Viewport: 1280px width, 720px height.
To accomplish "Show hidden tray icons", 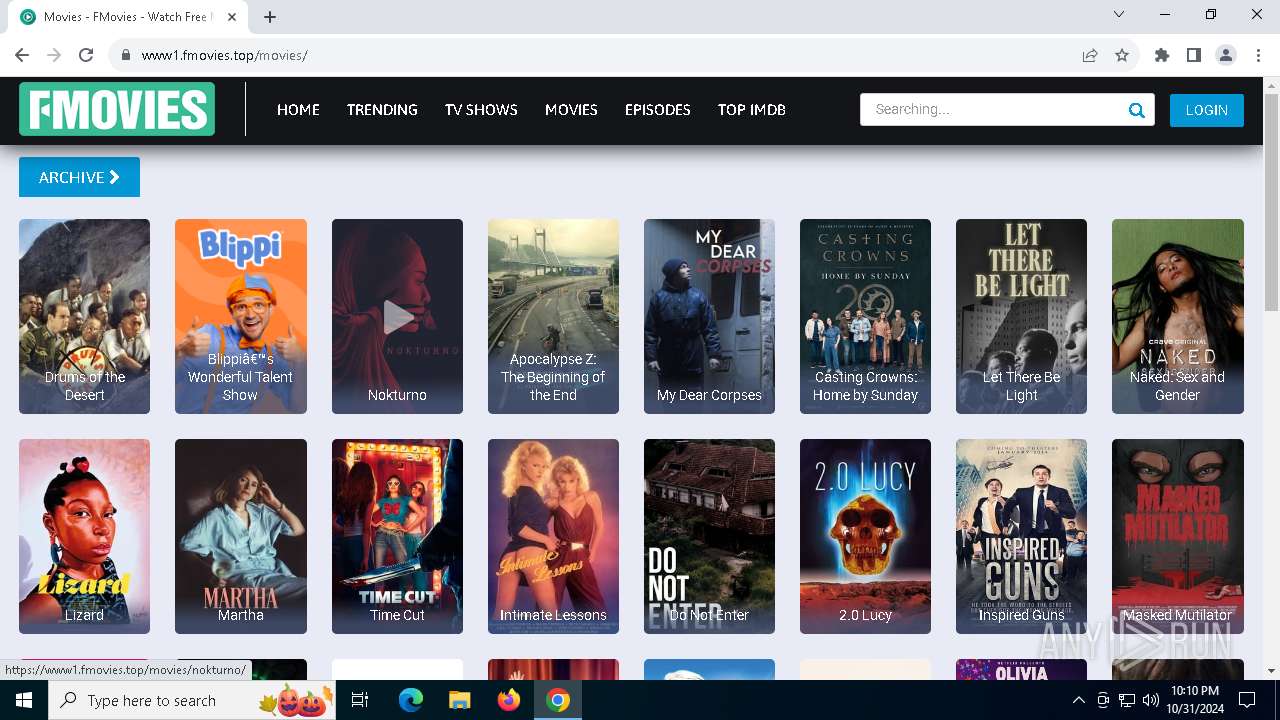I will (x=1079, y=700).
